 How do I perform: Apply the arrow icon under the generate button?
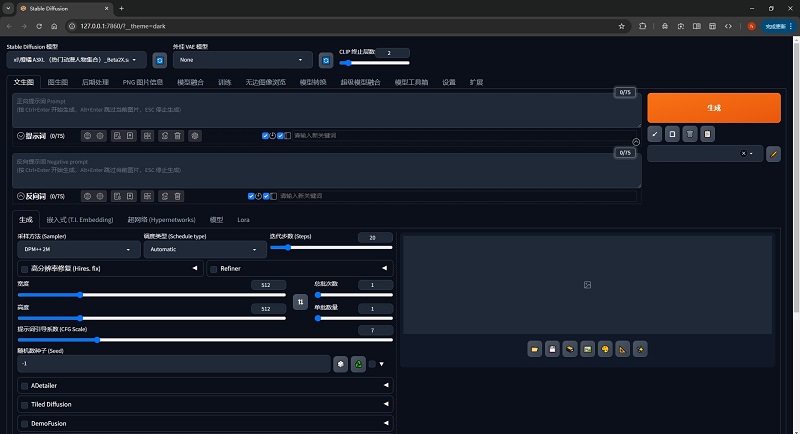pos(654,133)
